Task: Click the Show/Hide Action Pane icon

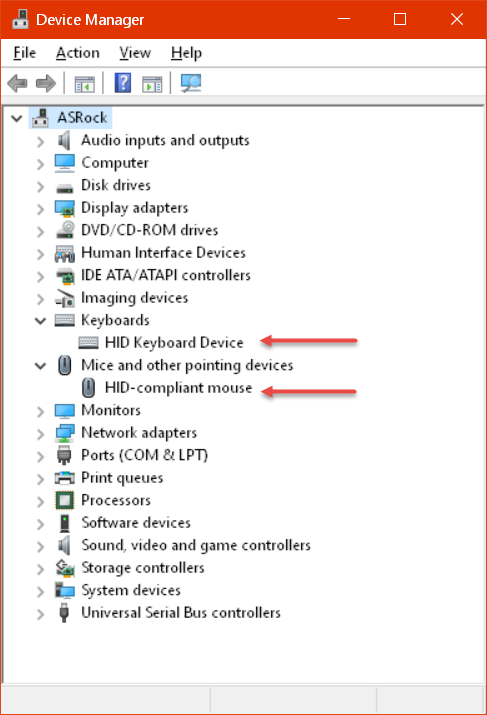Action: point(152,84)
